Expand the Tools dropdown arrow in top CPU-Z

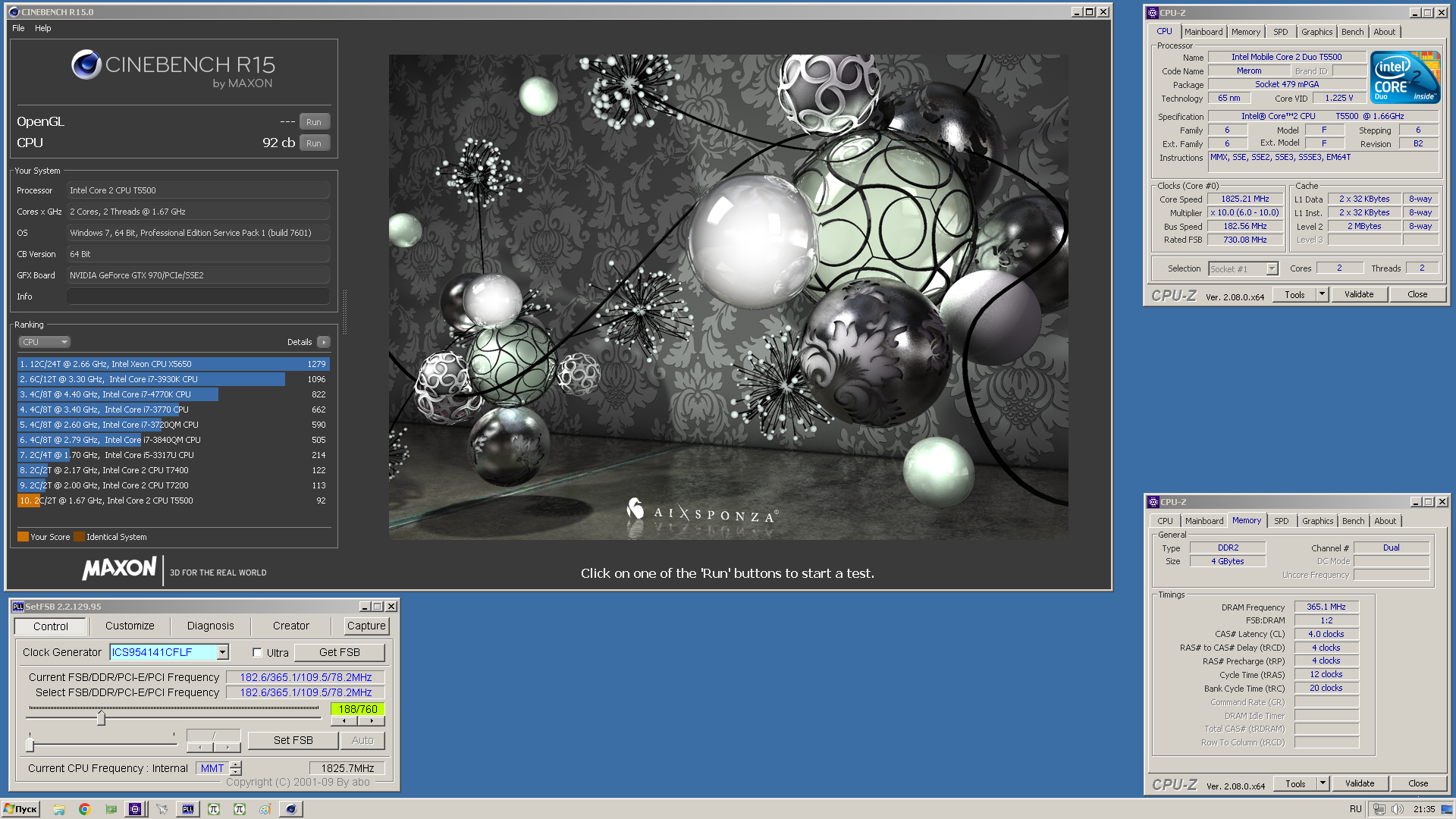1322,294
